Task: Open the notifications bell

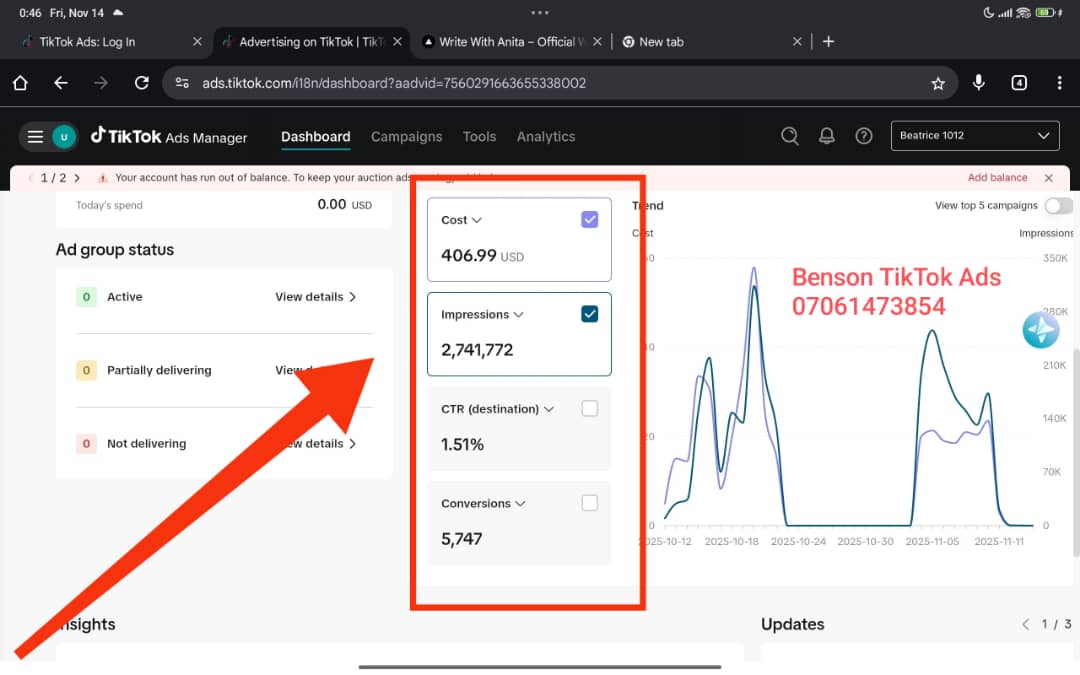Action: click(x=827, y=136)
